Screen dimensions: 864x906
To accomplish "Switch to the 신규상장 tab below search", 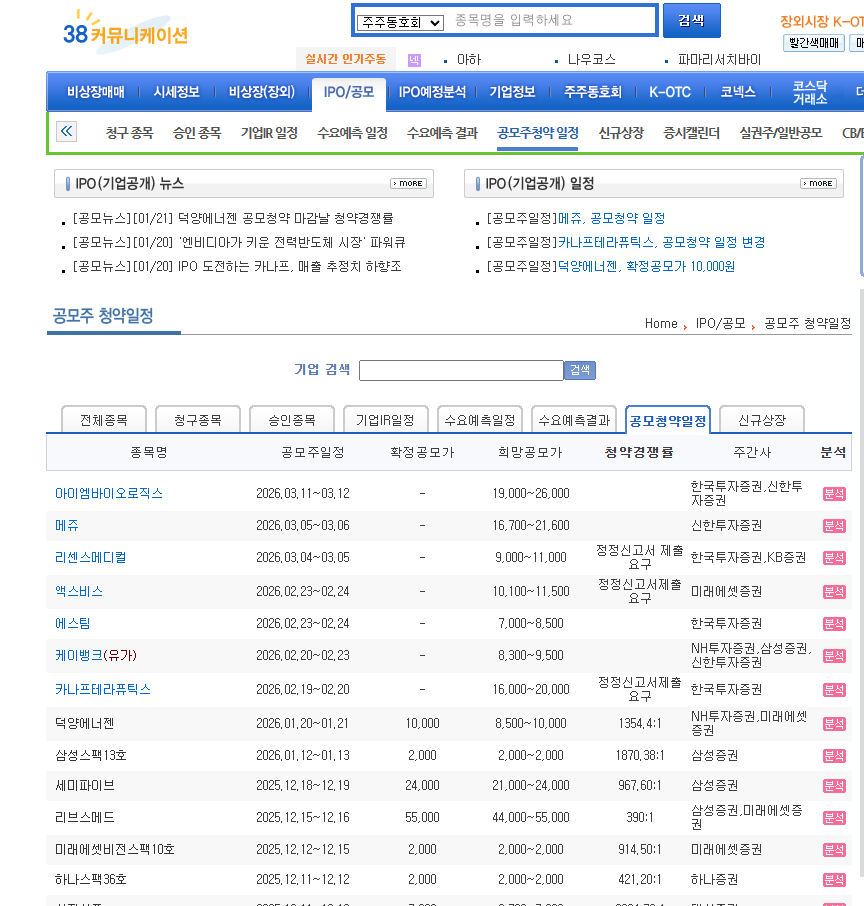I will [x=762, y=420].
